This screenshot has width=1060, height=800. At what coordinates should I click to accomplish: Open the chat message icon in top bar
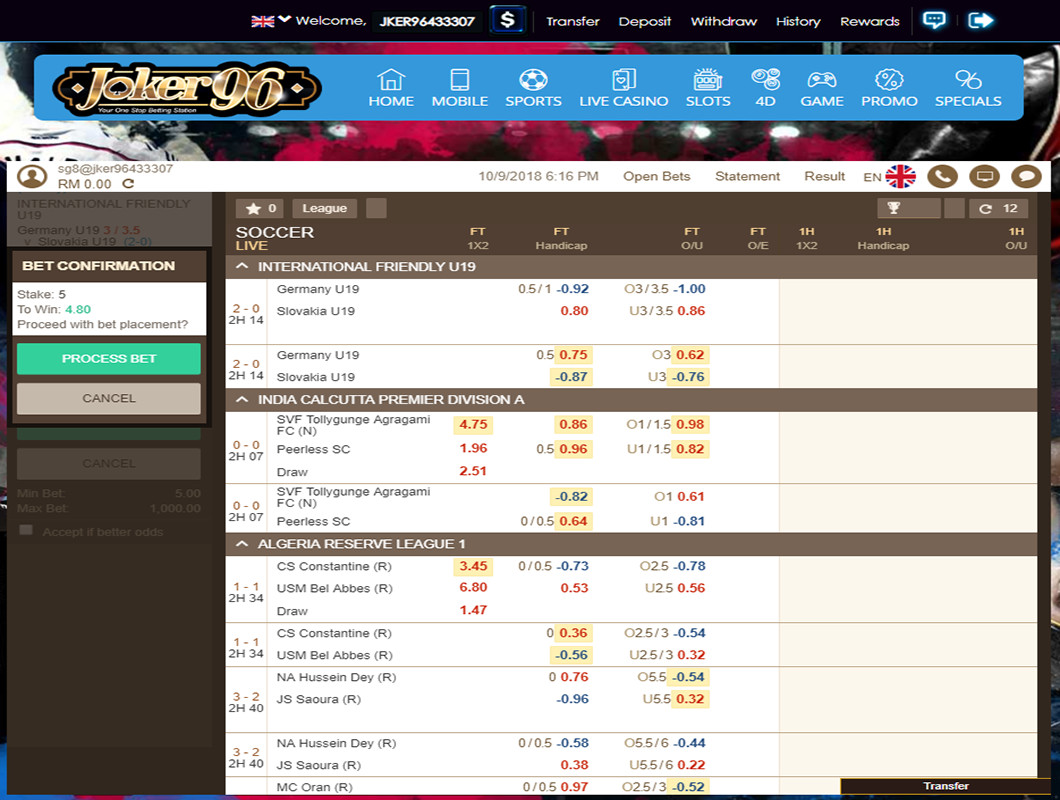point(934,20)
